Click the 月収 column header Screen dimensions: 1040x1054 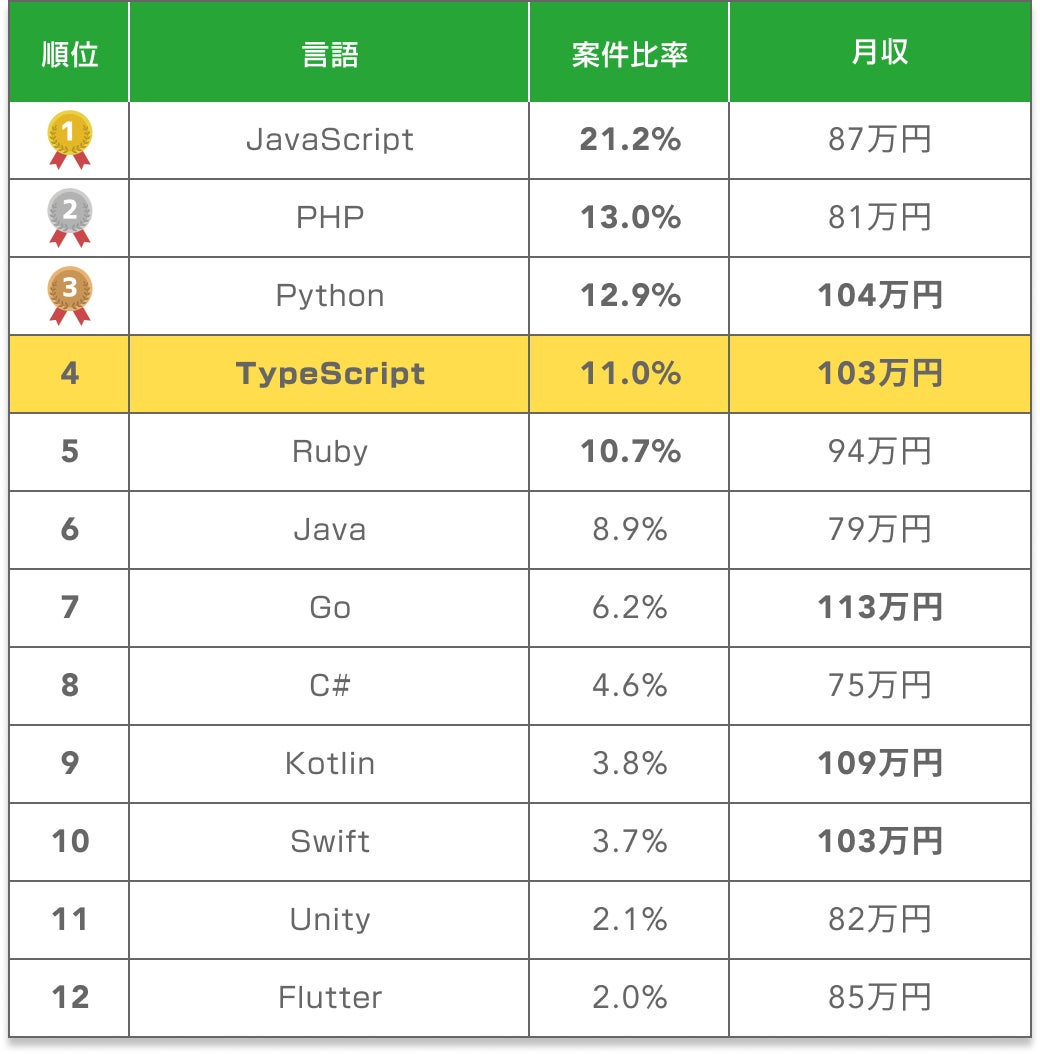click(x=879, y=54)
